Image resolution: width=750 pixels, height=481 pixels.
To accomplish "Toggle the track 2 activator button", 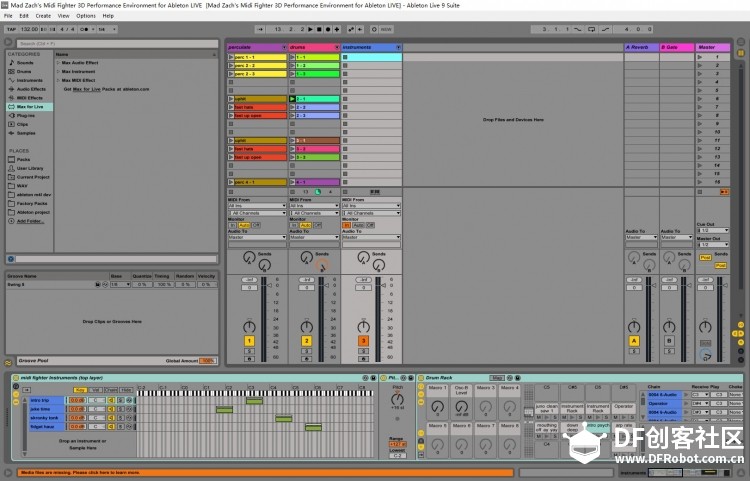I will tap(307, 341).
